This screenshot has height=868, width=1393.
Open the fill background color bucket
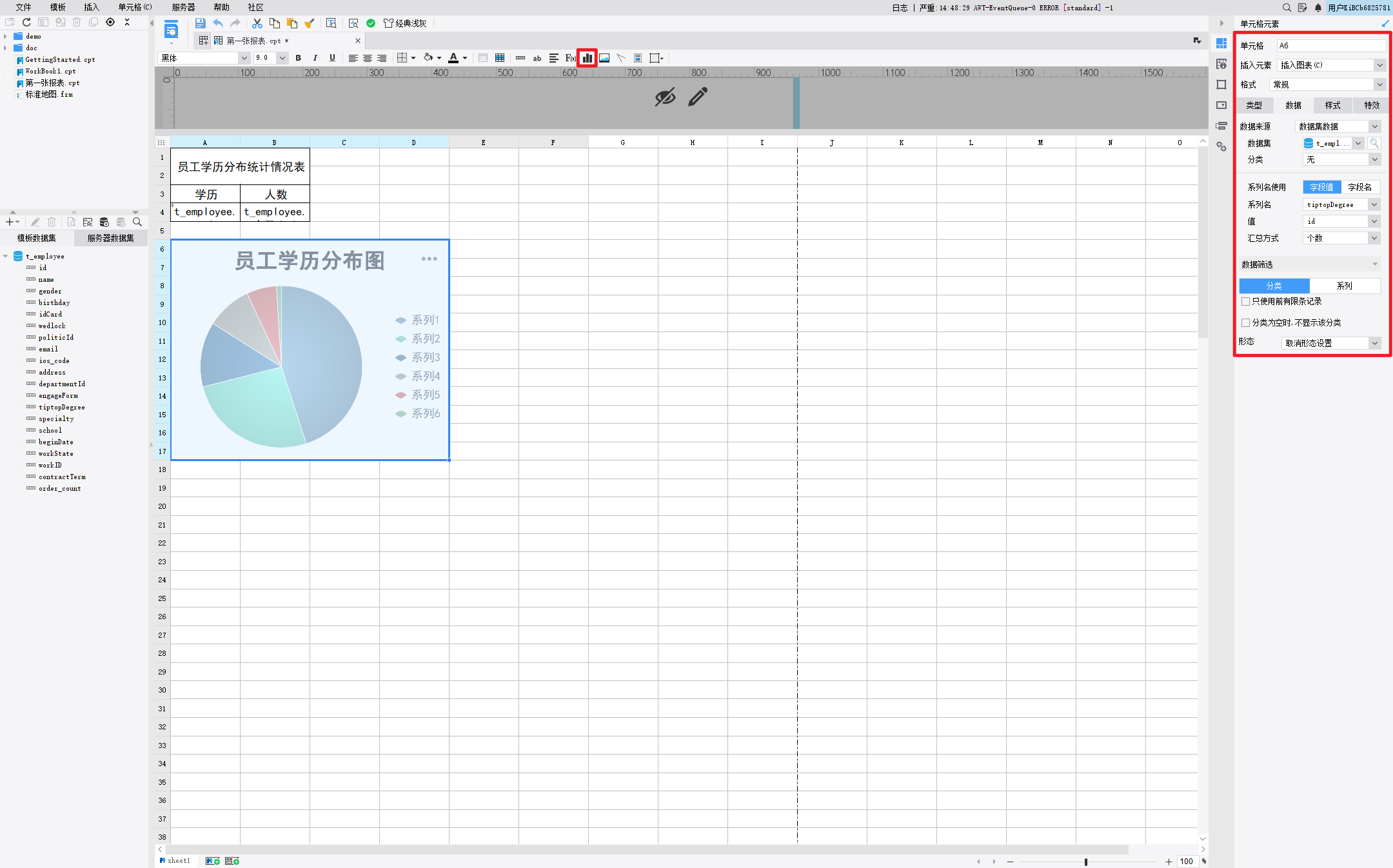tap(428, 58)
